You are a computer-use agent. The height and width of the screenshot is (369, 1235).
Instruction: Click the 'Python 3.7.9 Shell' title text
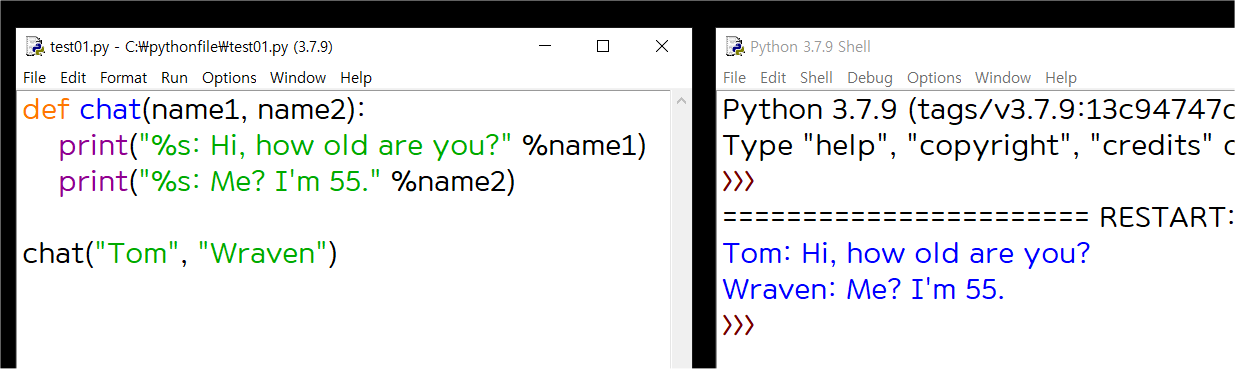click(810, 47)
